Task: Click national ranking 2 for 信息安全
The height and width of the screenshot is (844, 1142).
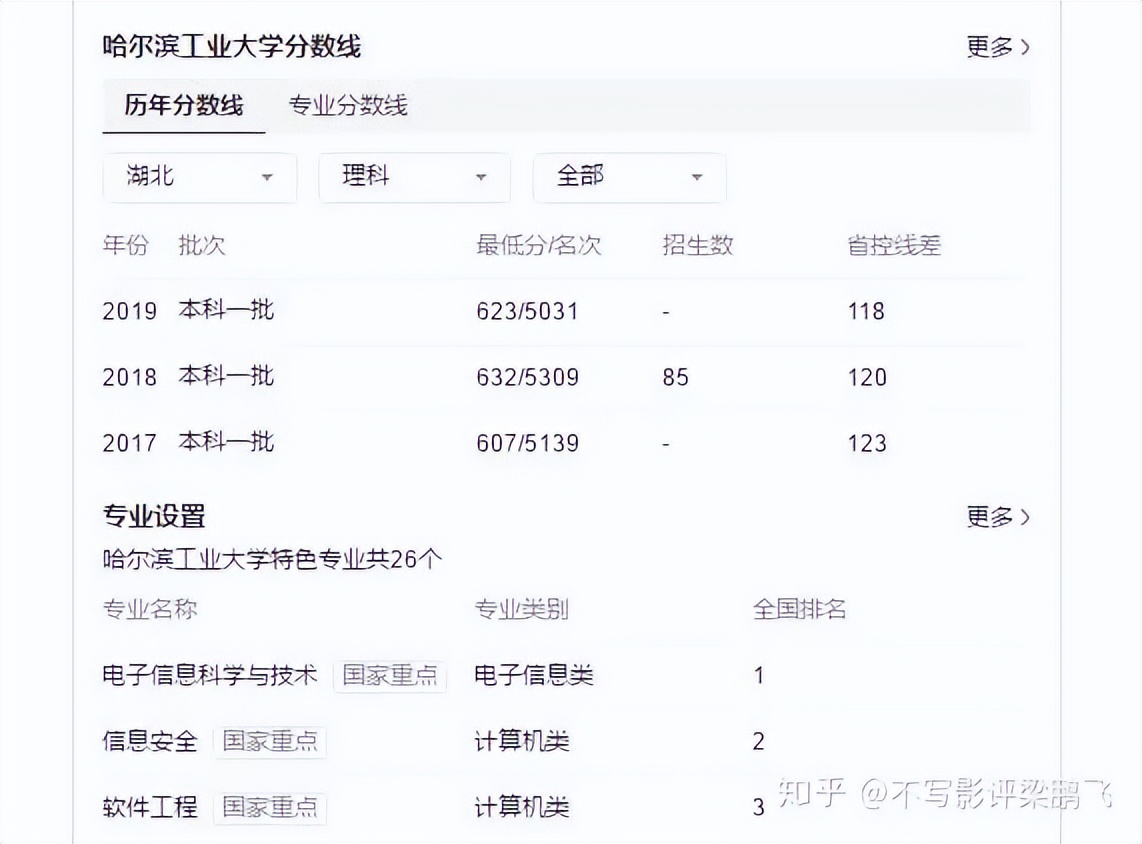Action: tap(759, 741)
